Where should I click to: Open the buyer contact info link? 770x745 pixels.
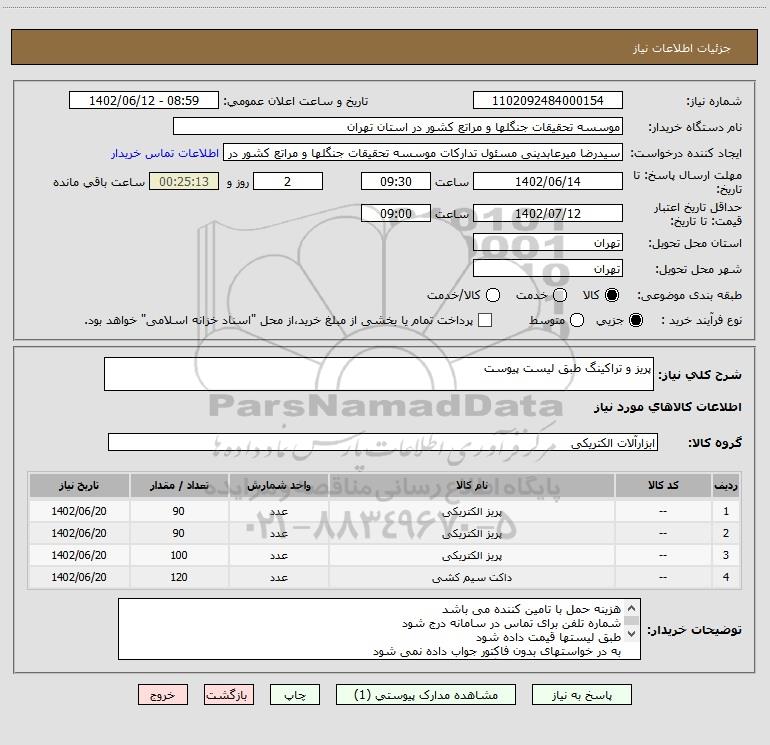165,153
